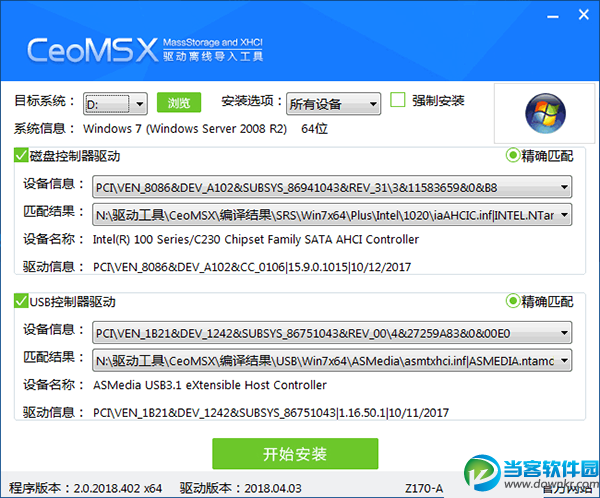Click the green 浏览 browse button

179,103
